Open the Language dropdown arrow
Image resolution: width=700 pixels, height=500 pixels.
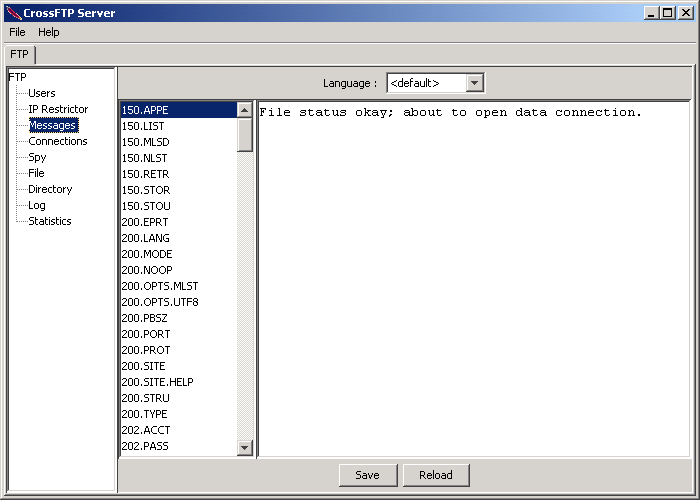pyautogui.click(x=475, y=83)
